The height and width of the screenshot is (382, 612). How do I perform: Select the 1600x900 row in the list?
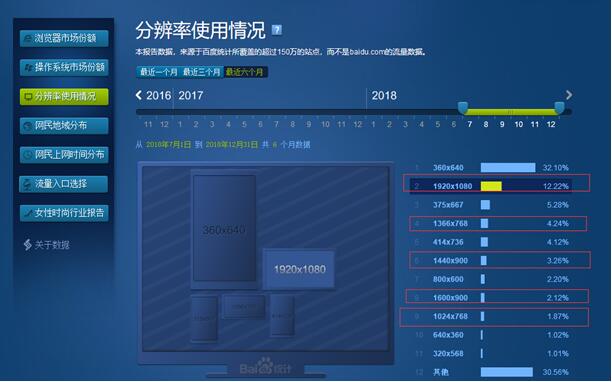[x=491, y=298]
